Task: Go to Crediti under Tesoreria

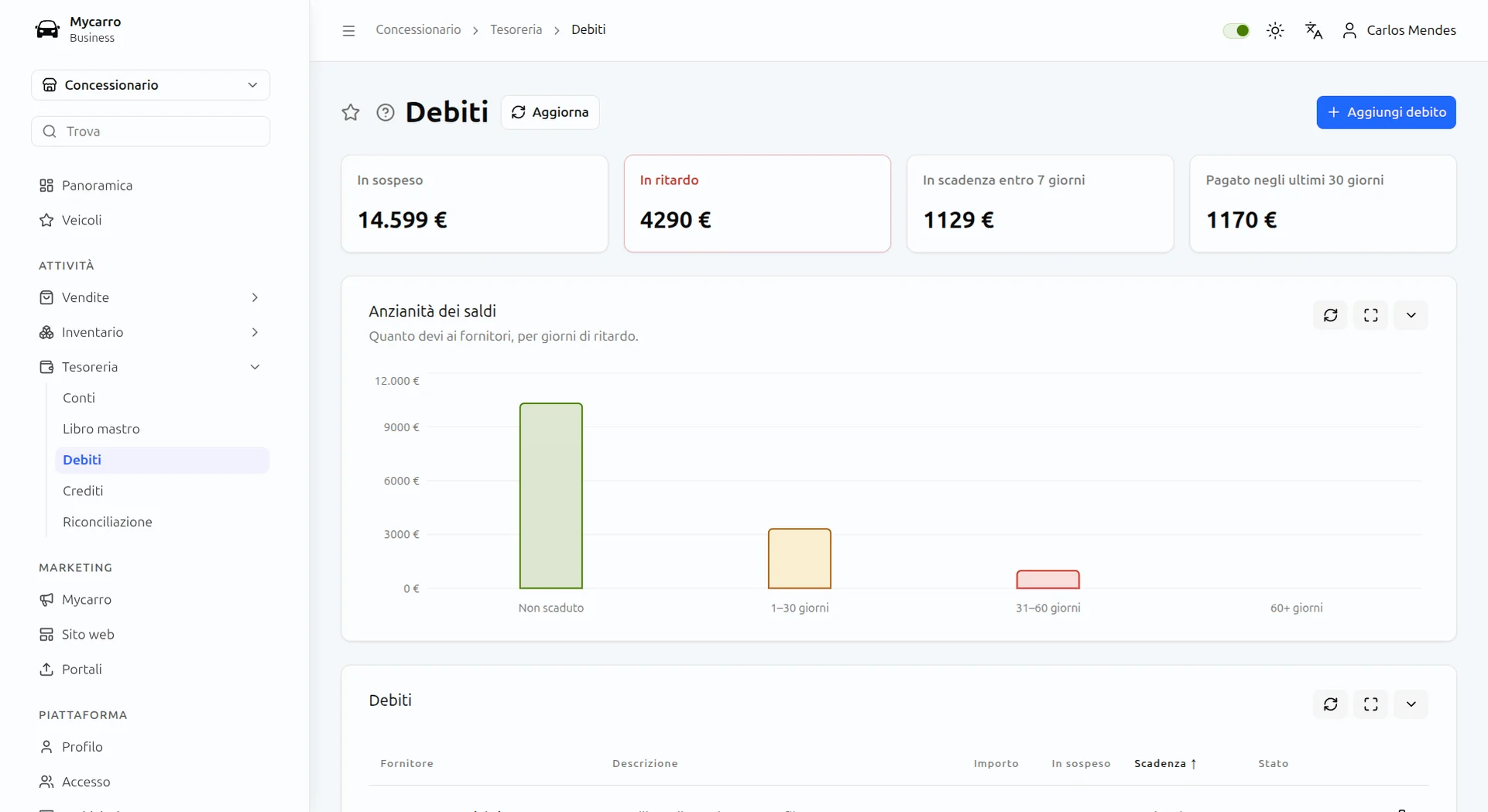Action: (x=163, y=491)
